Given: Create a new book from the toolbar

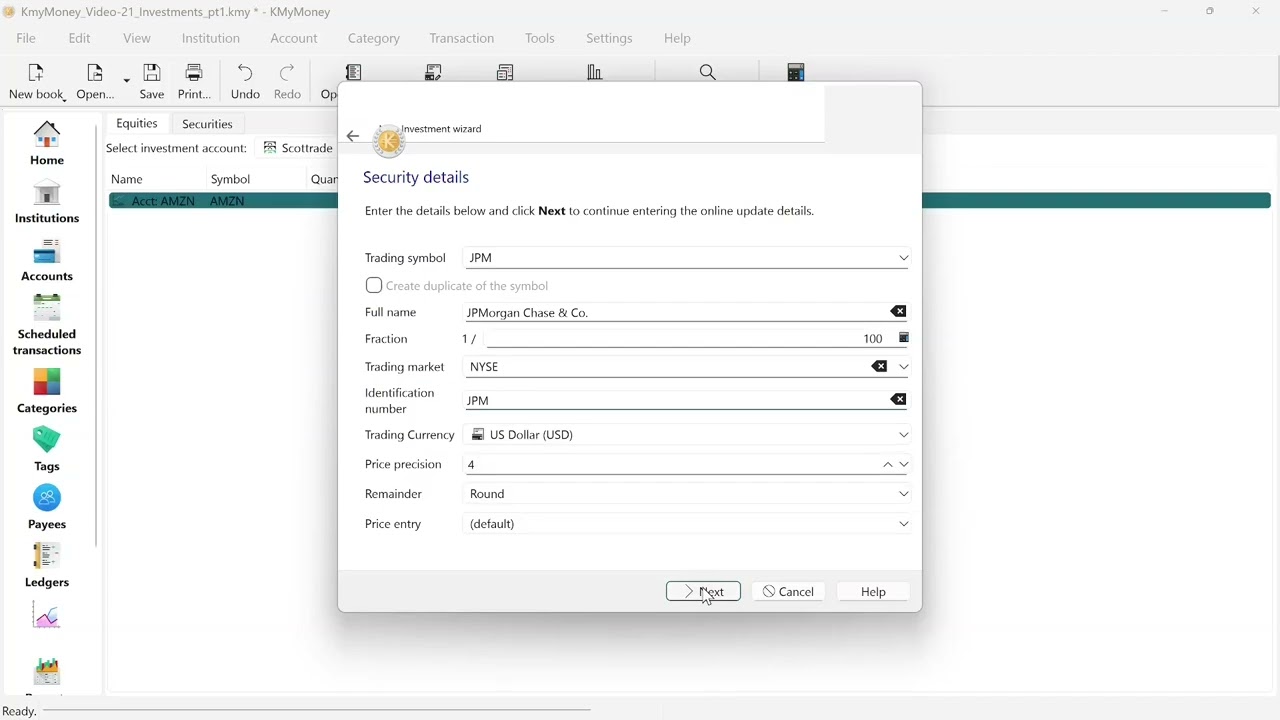Looking at the screenshot, I should [x=36, y=82].
